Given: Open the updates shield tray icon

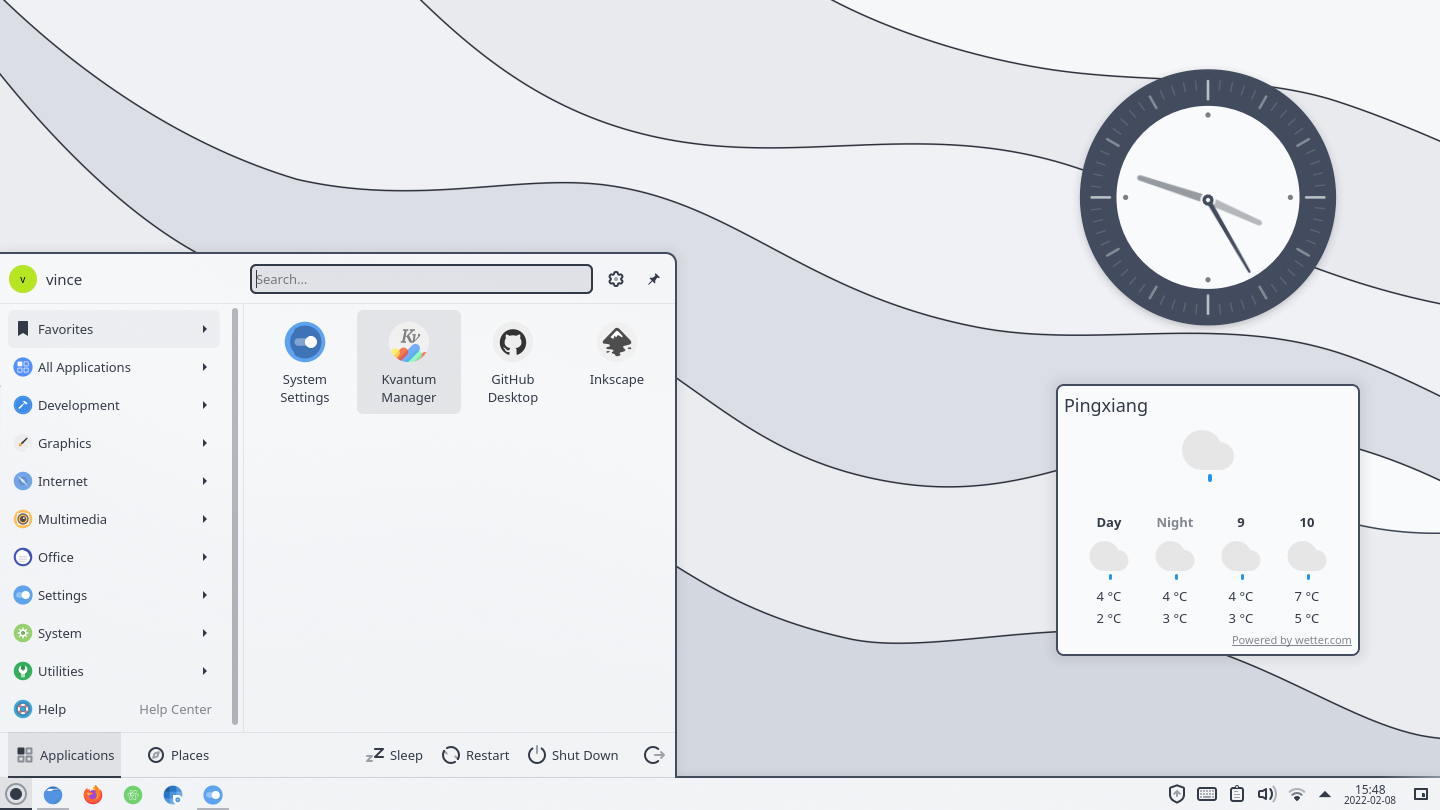Looking at the screenshot, I should coord(1177,794).
